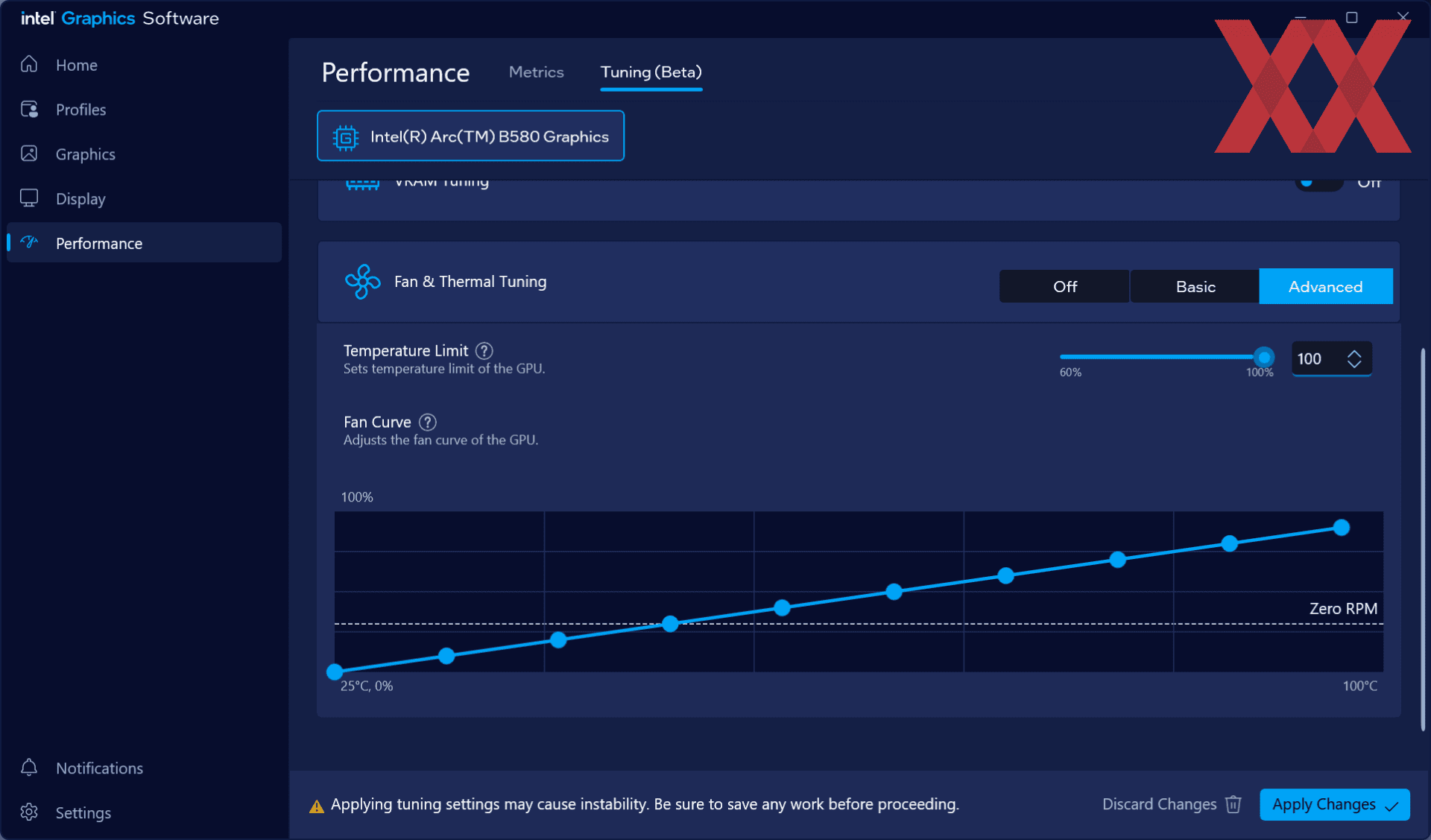Click the instability warning triangle icon
The width and height of the screenshot is (1431, 840).
[x=317, y=806]
